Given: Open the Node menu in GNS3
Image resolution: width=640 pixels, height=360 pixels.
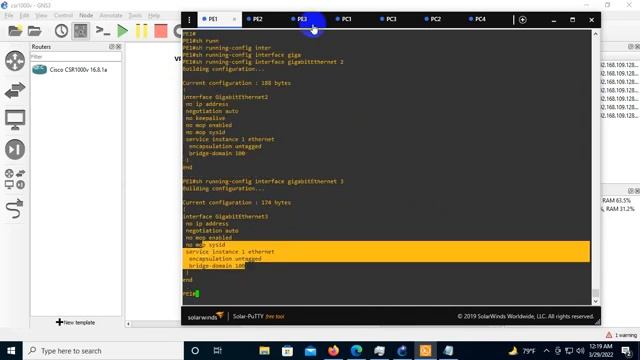Looking at the screenshot, I should coord(86,16).
